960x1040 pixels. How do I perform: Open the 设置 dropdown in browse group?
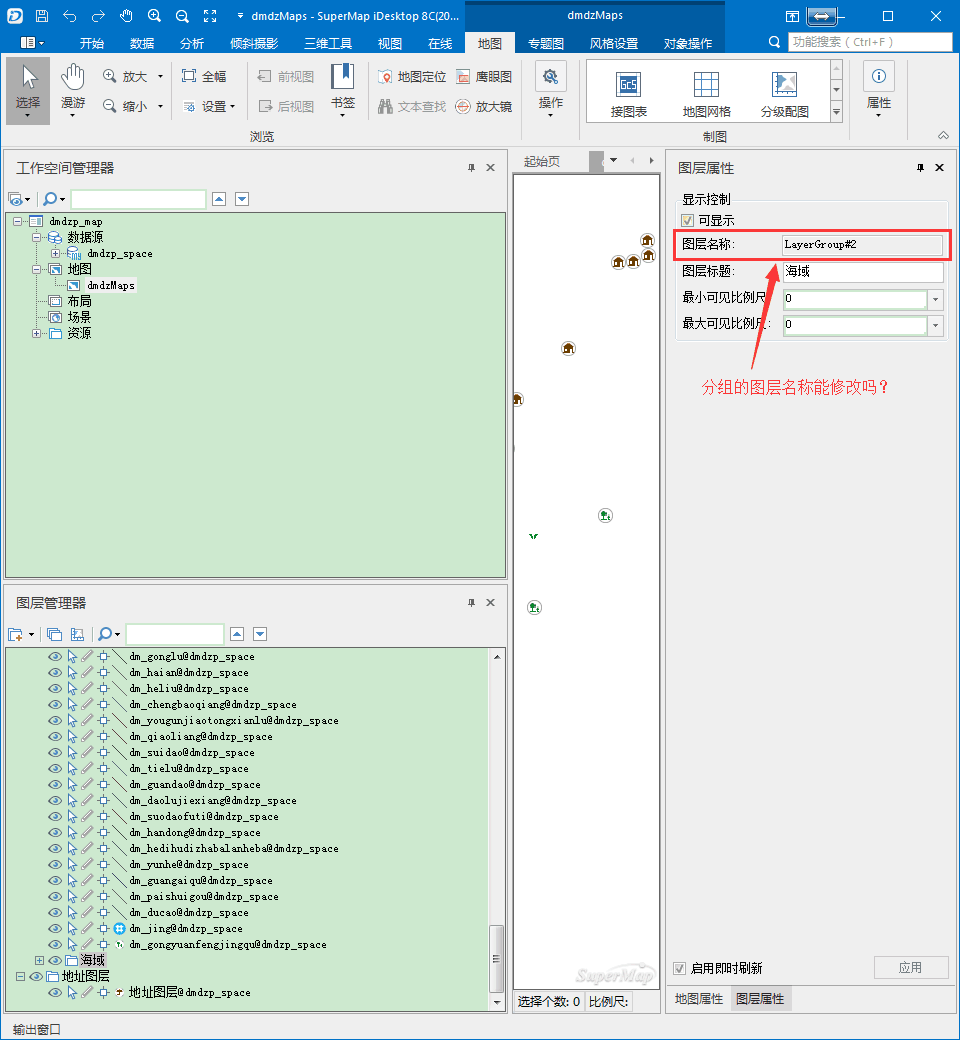[x=208, y=106]
